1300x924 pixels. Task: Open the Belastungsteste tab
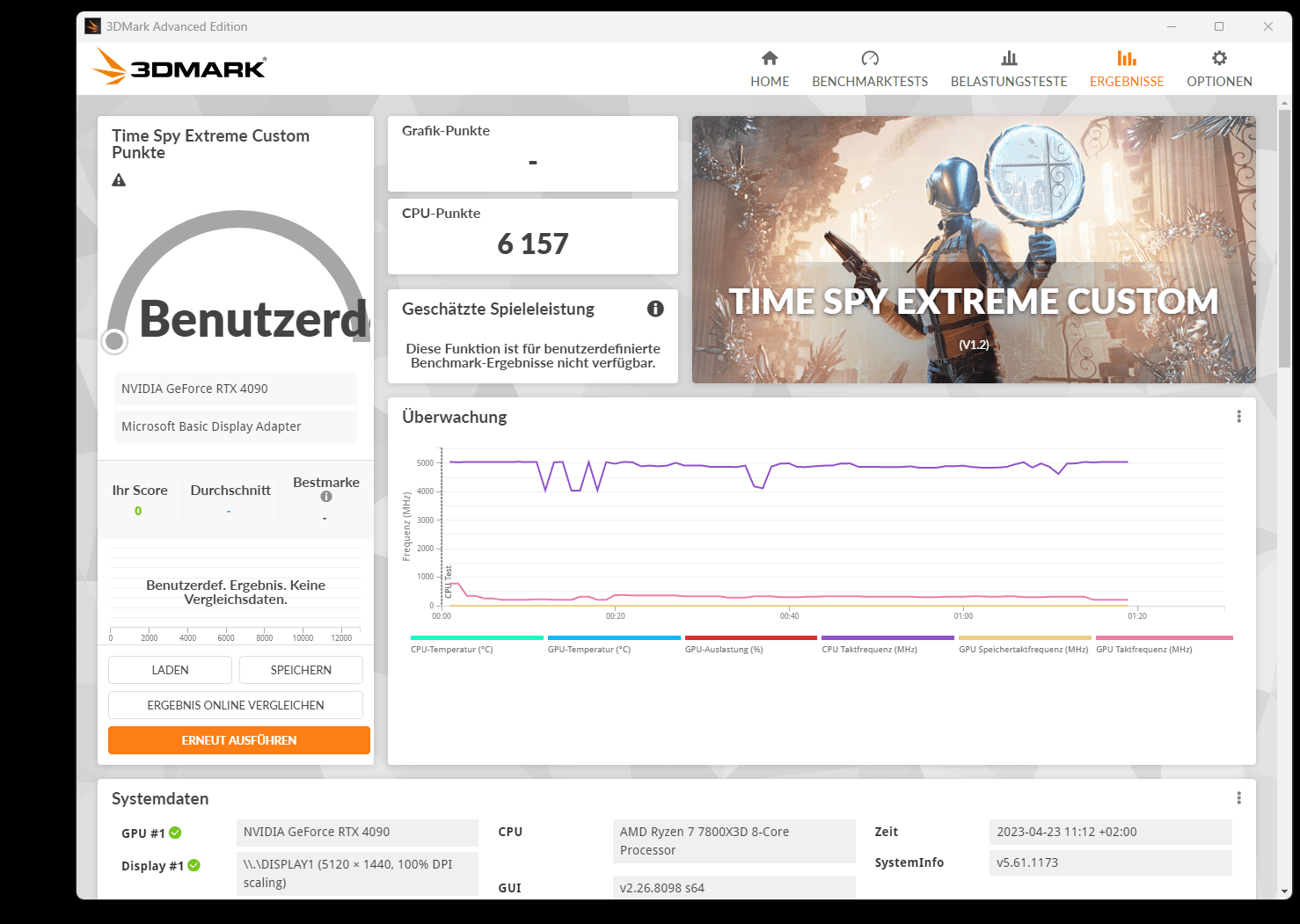[x=1009, y=69]
